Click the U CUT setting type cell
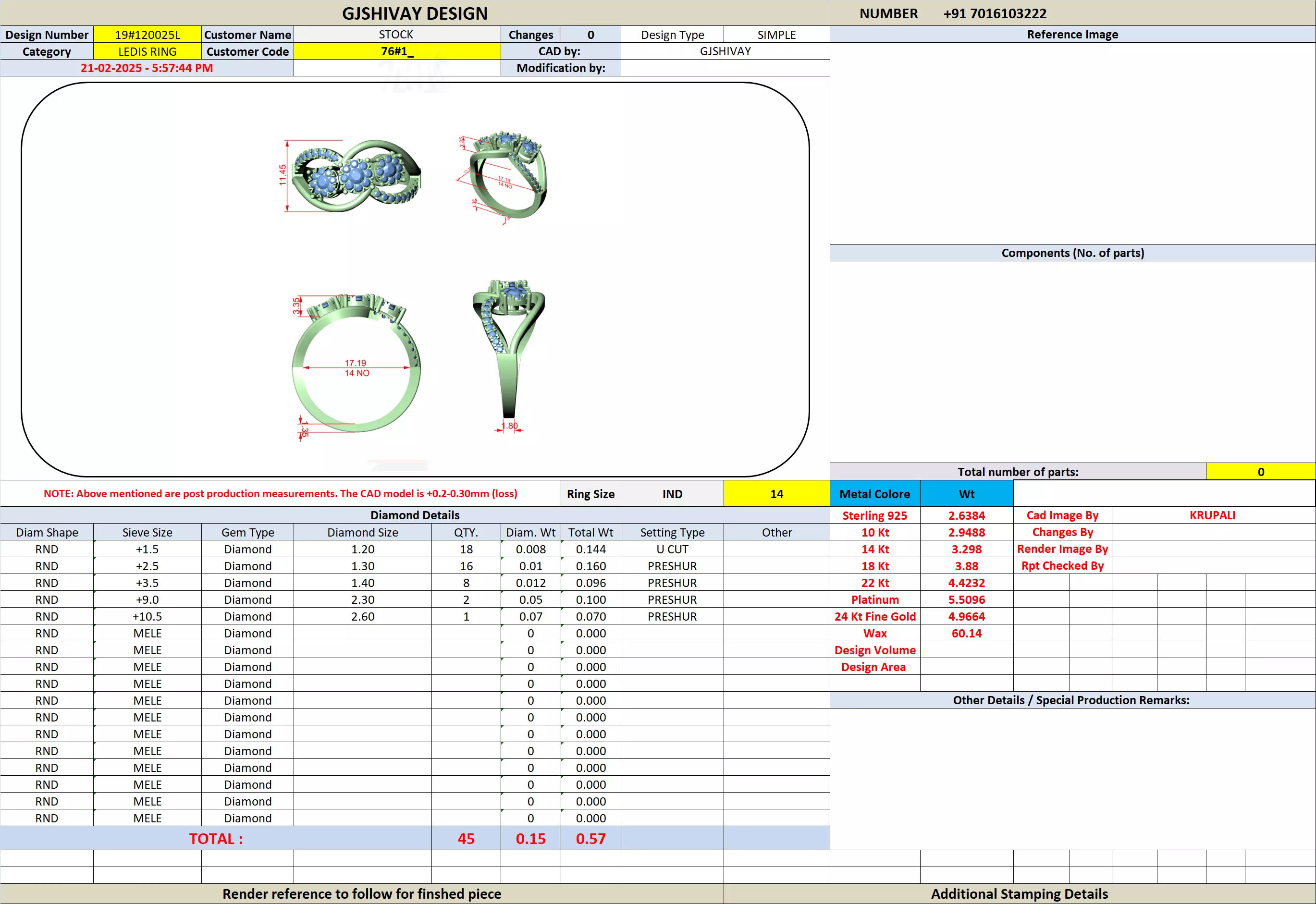This screenshot has height=904, width=1316. [672, 549]
